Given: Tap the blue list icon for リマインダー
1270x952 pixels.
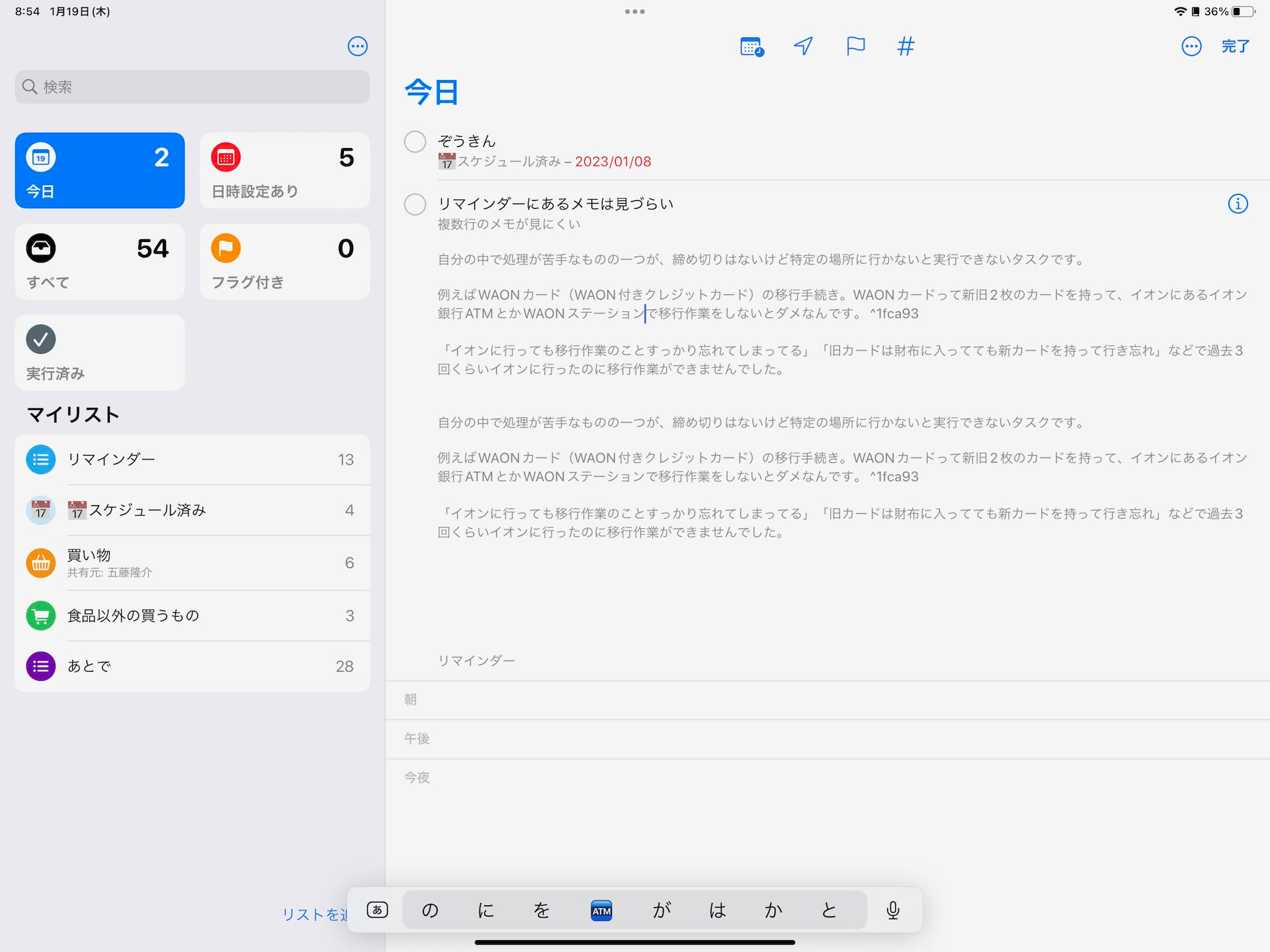Looking at the screenshot, I should pyautogui.click(x=41, y=459).
